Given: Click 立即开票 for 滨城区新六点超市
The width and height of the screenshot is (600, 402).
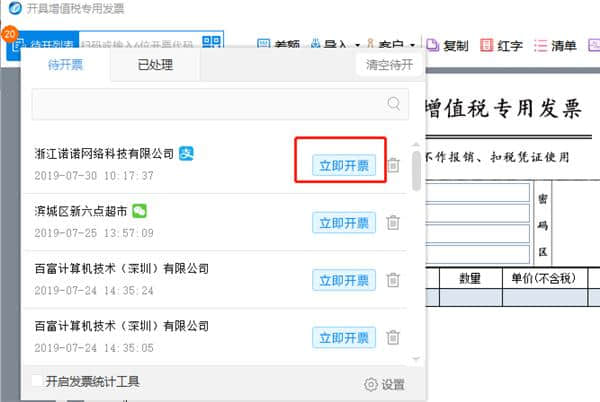Looking at the screenshot, I should tap(344, 223).
